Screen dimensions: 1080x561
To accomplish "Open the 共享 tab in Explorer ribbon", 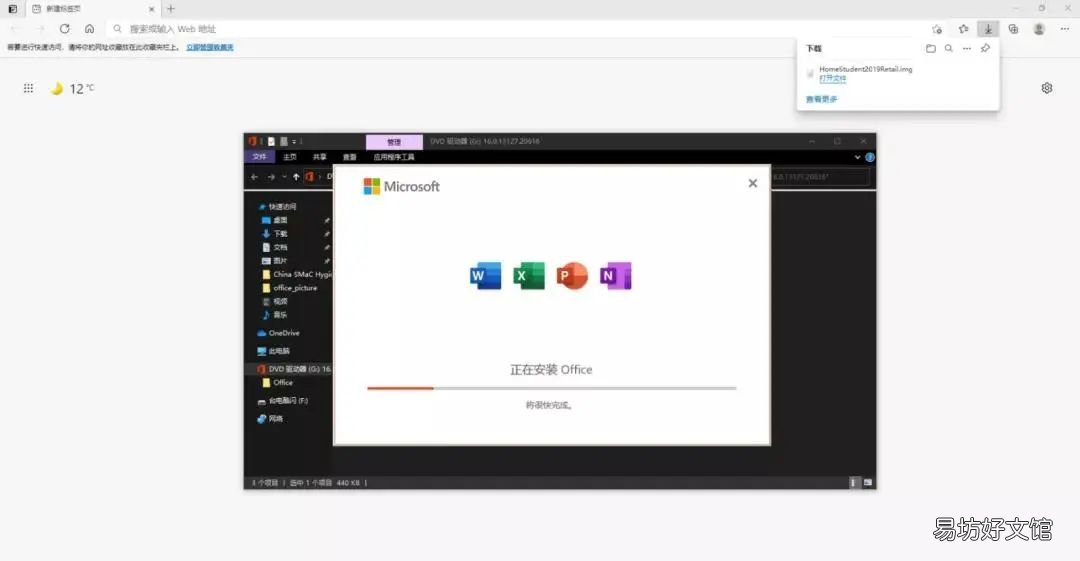I will (x=320, y=157).
